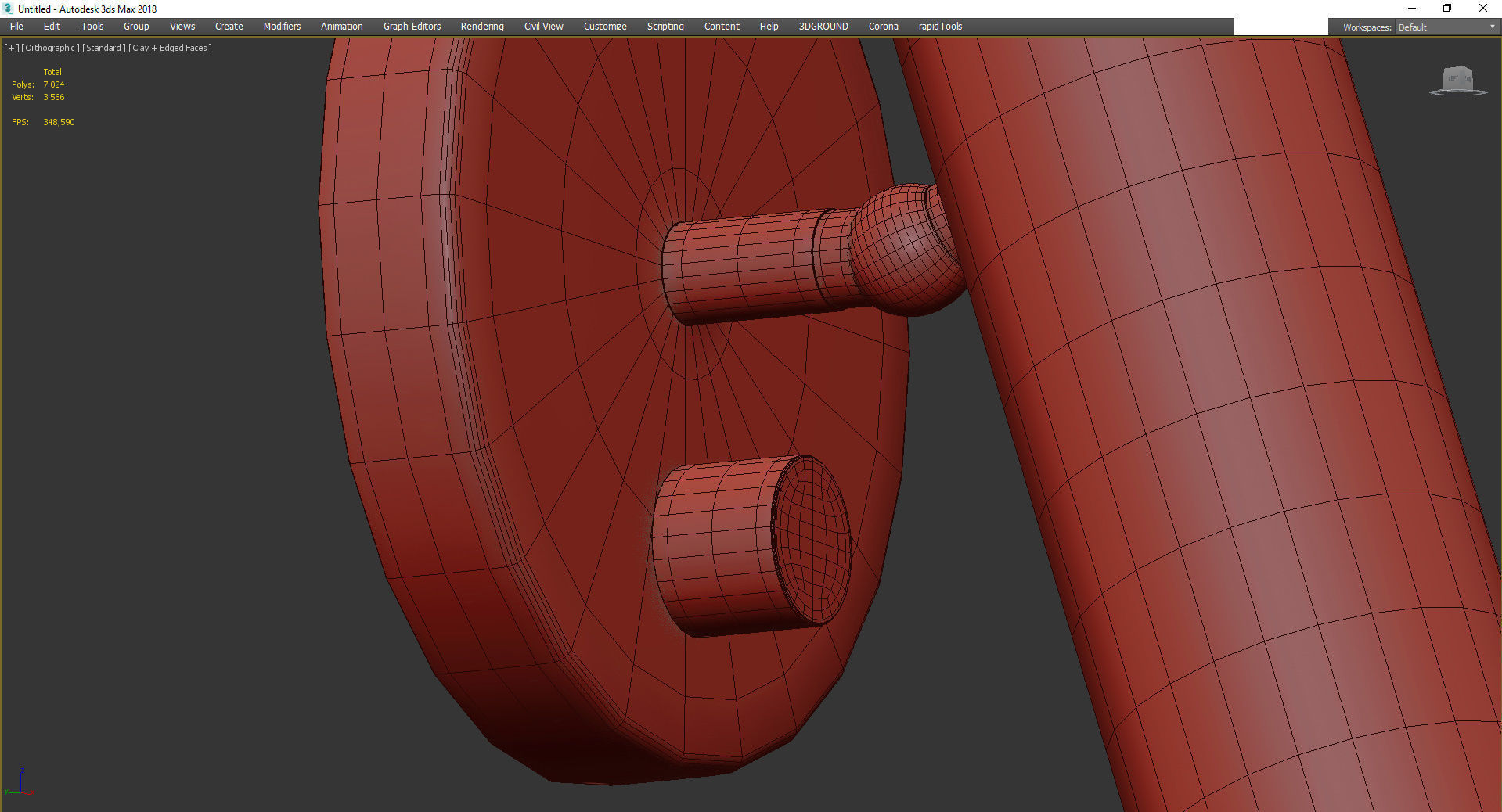The width and height of the screenshot is (1502, 812).
Task: Open the 3DGROUND menu
Action: 823,27
